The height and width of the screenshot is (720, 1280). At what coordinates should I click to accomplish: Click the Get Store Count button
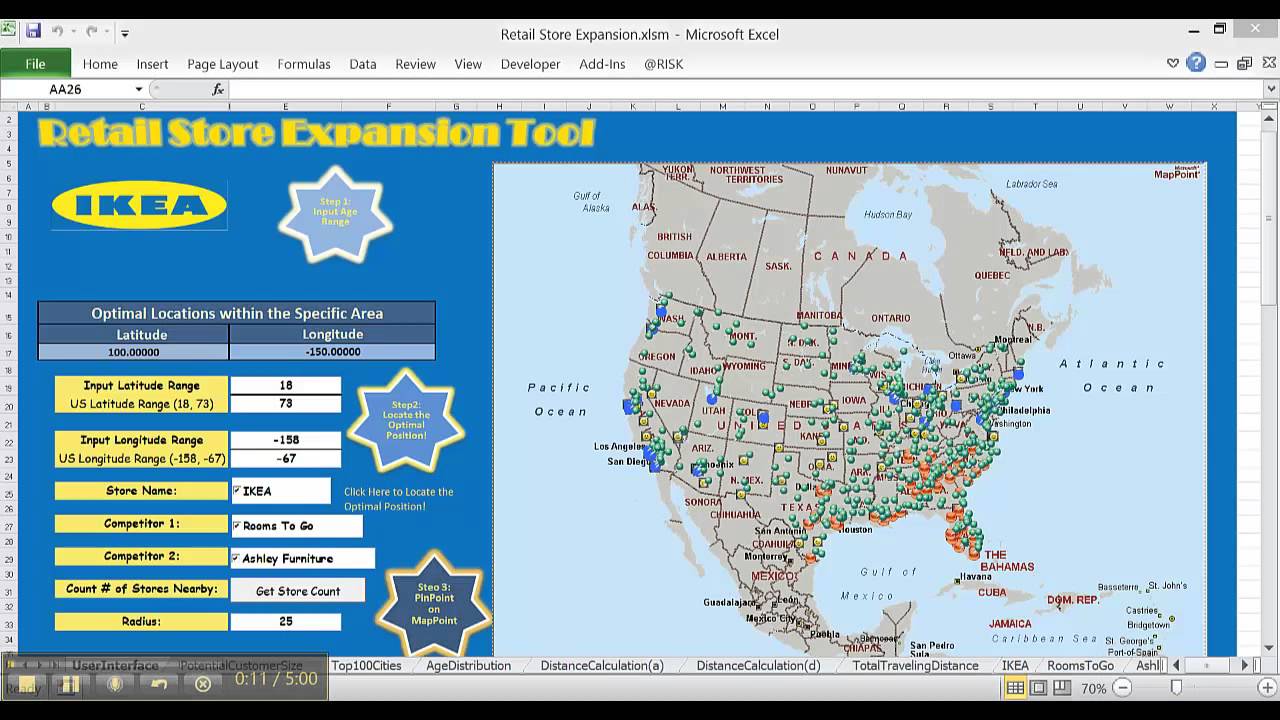[x=297, y=591]
